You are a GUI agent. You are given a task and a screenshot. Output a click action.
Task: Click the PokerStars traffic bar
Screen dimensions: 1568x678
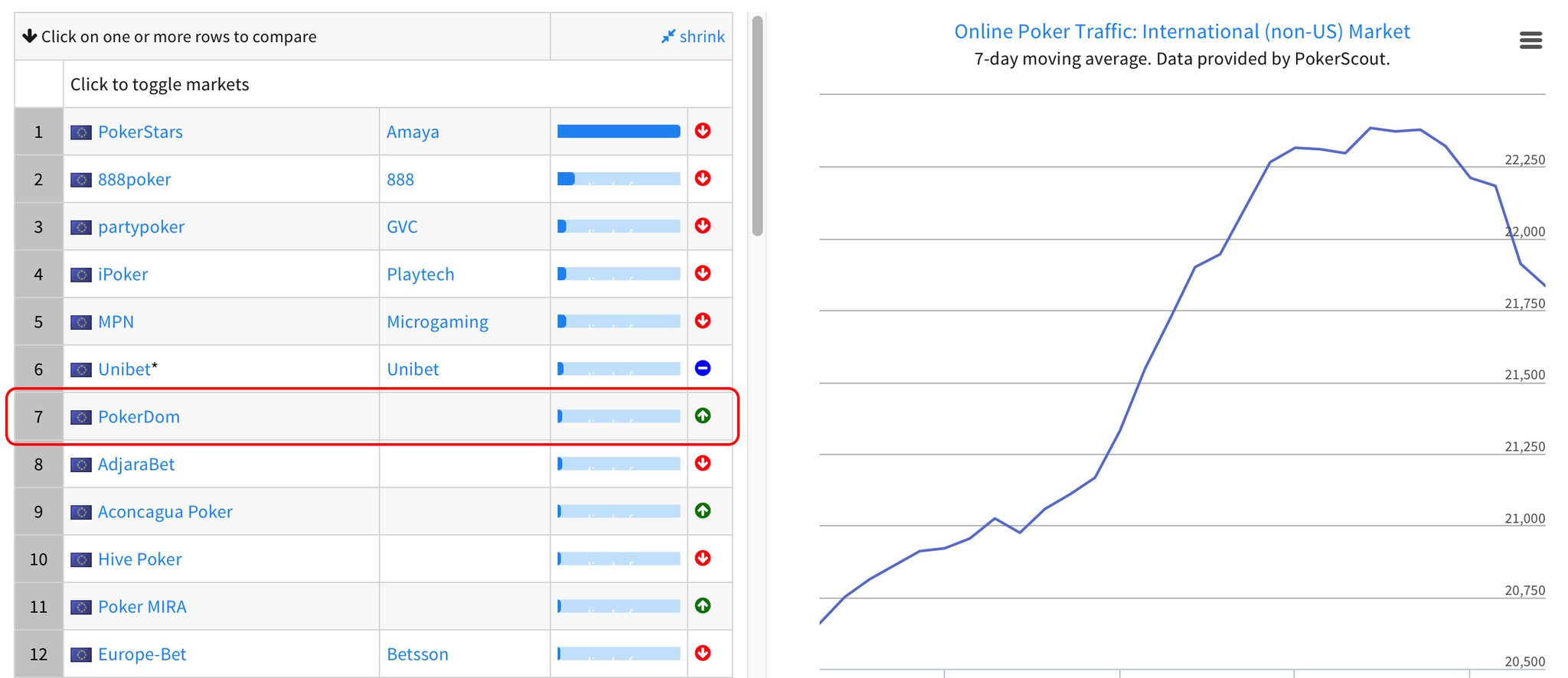(618, 132)
